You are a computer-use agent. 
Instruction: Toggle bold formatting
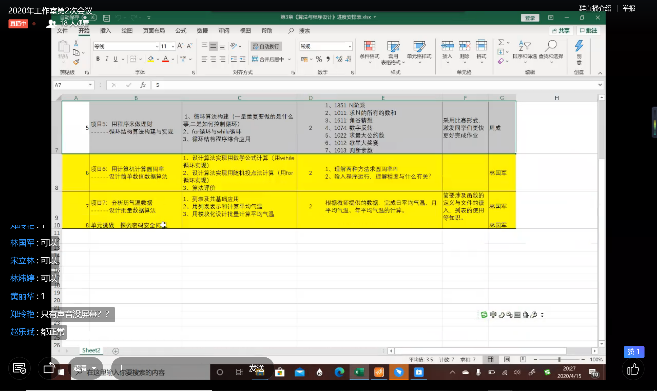pos(98,59)
